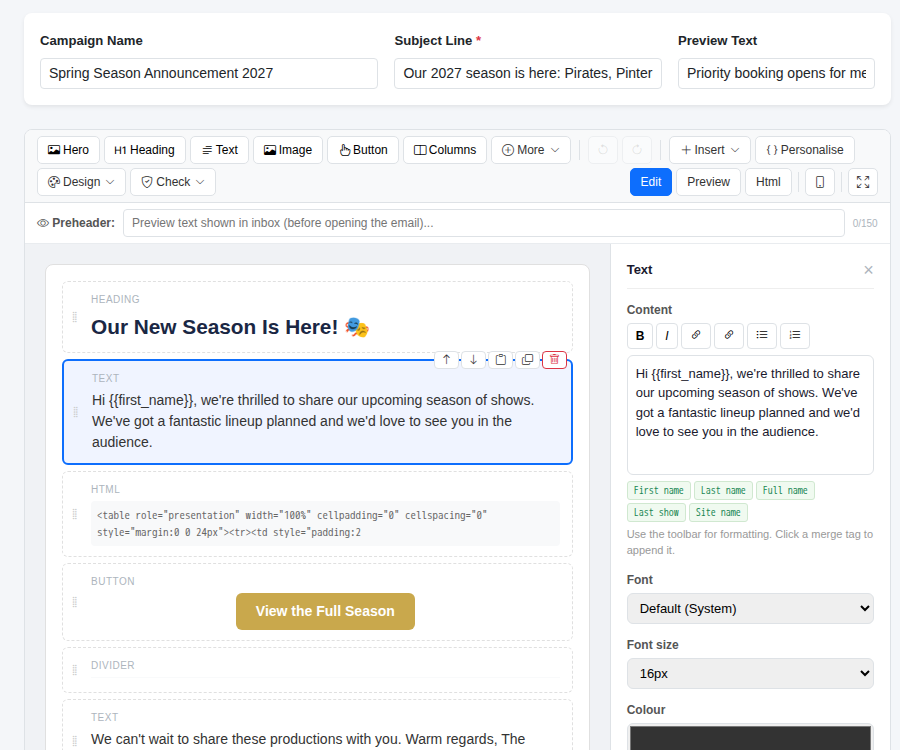Toggle italic formatting in Content toolbar
The image size is (900, 750).
(667, 335)
